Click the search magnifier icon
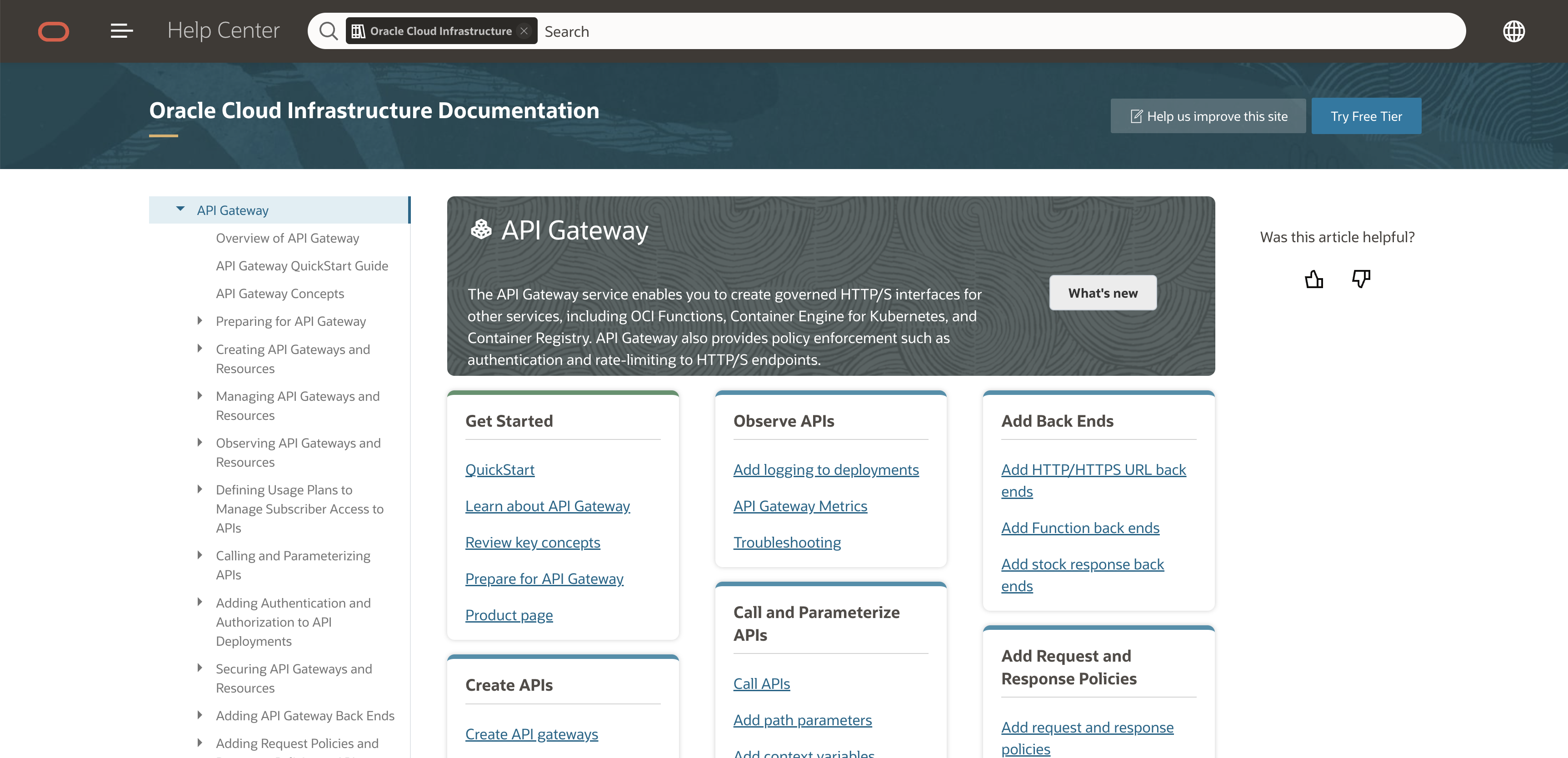The image size is (1568, 758). 328,31
